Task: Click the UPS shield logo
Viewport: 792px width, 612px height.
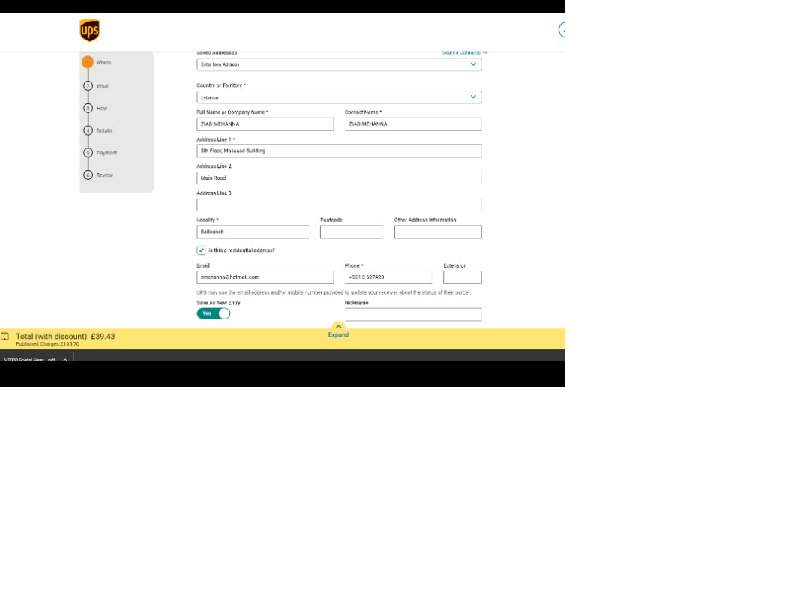Action: pyautogui.click(x=90, y=31)
